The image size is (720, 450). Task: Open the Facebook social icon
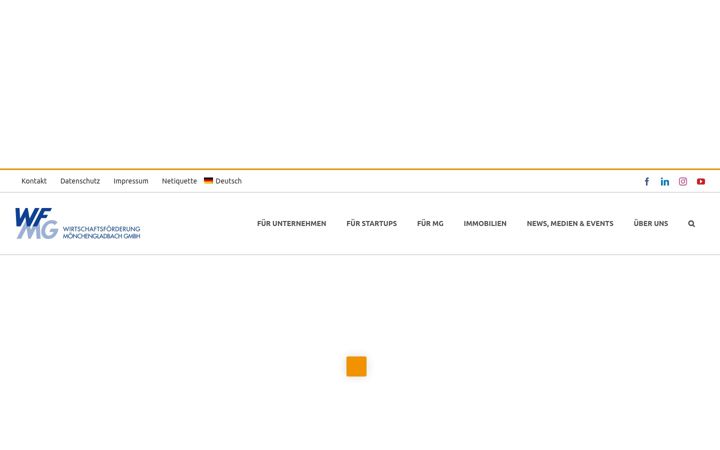[x=647, y=181]
